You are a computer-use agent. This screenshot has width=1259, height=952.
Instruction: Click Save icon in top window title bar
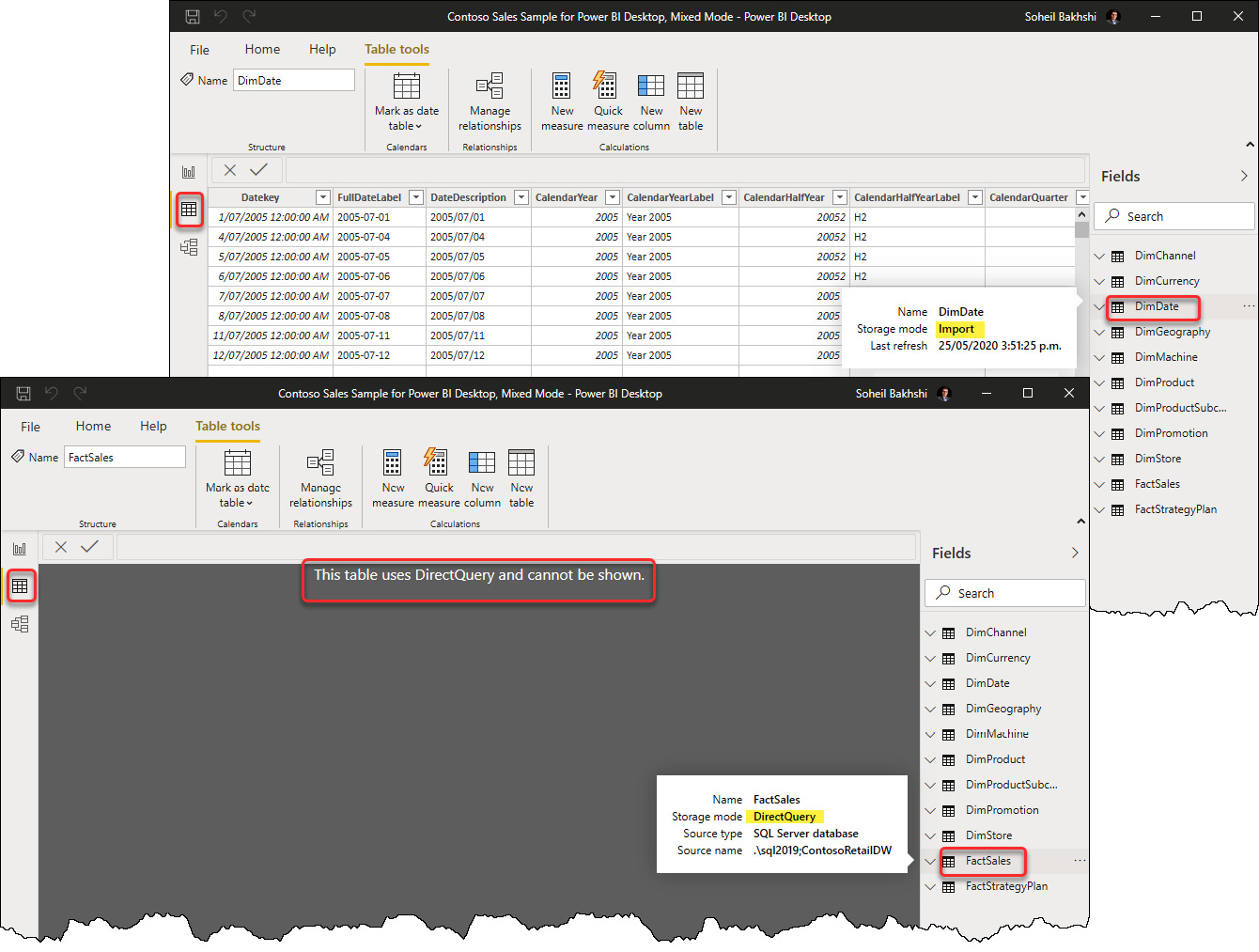[x=193, y=16]
